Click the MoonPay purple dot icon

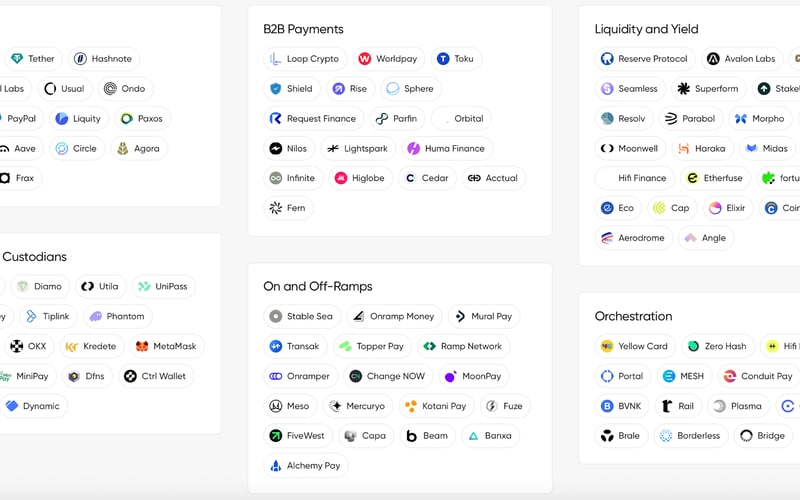tap(451, 377)
